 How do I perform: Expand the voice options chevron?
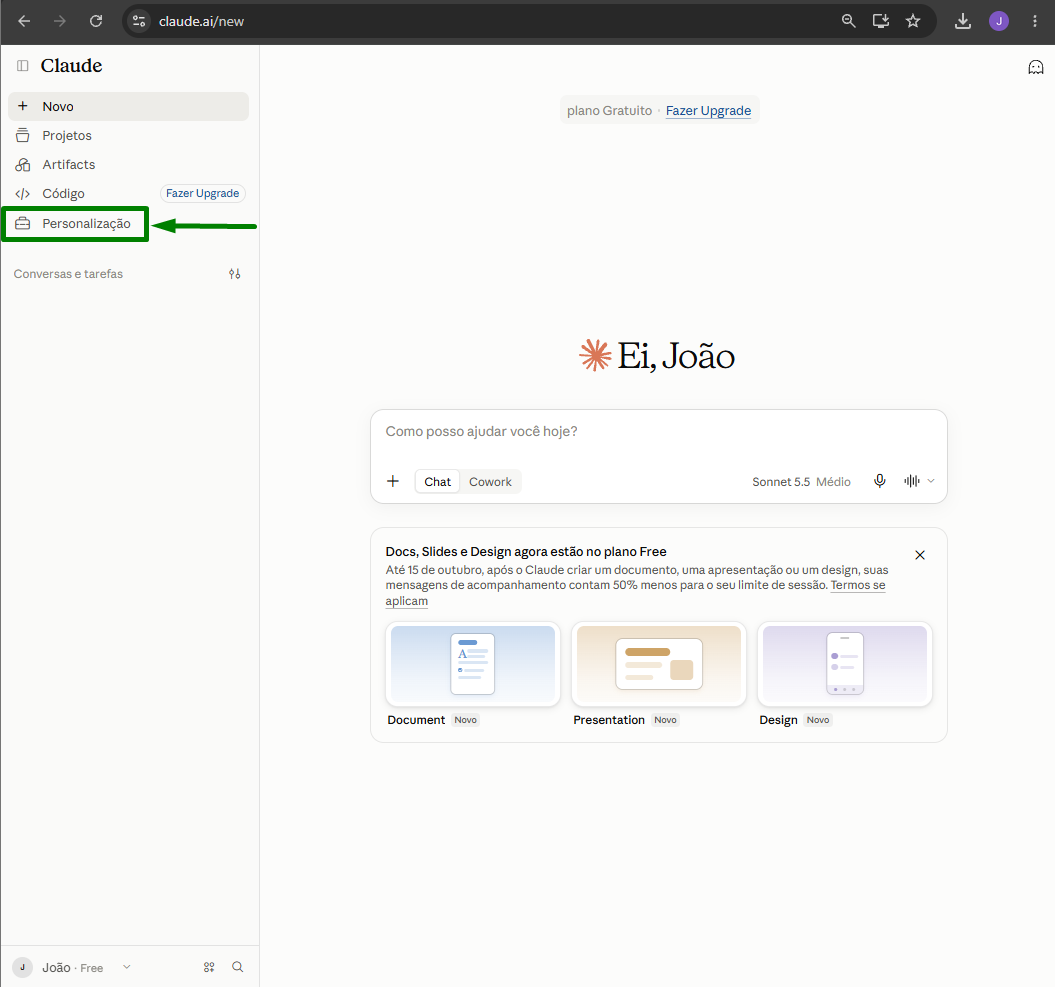(931, 481)
